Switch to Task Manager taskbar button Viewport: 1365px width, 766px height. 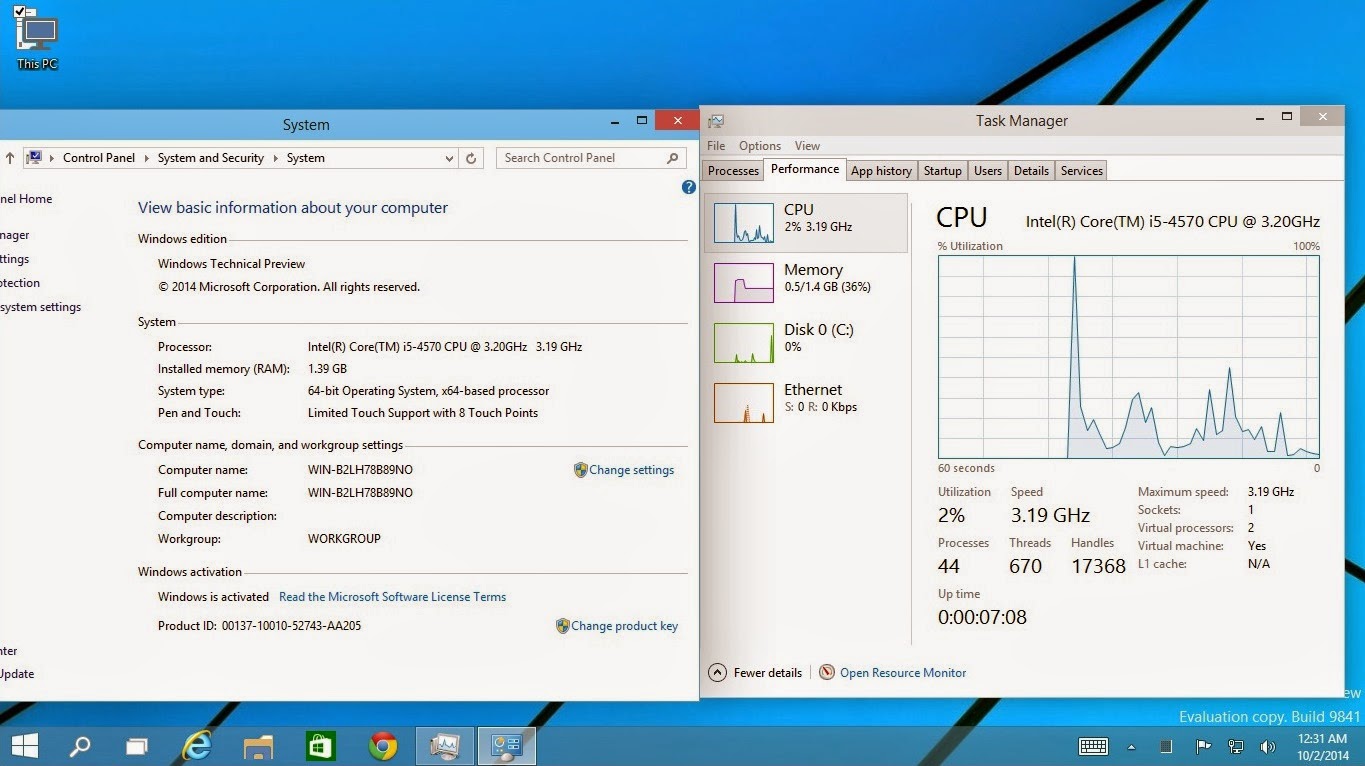445,746
